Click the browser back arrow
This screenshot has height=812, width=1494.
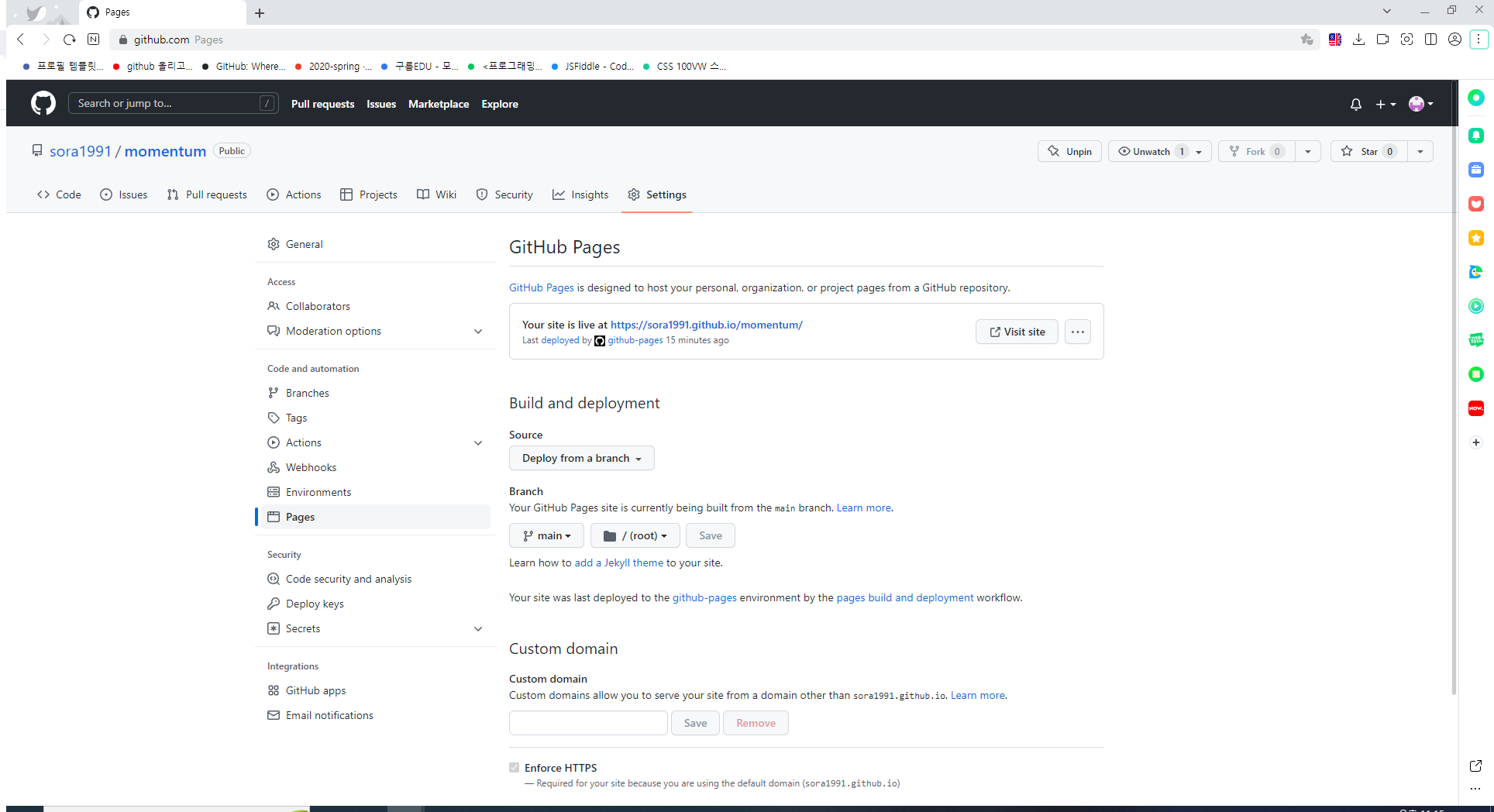[21, 40]
